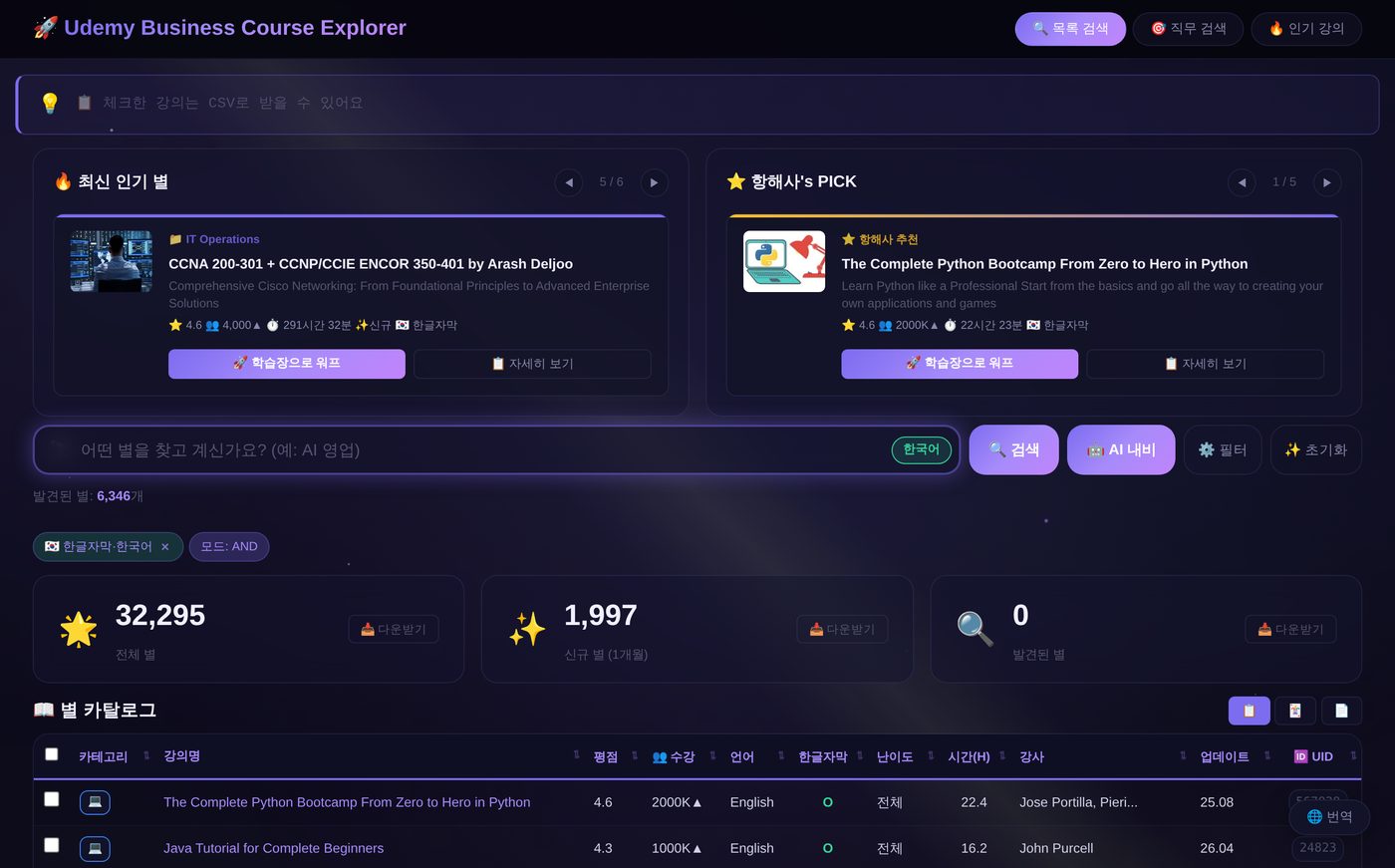This screenshot has height=868, width=1395.
Task: Switch catalog to card view icon
Action: click(x=1295, y=711)
